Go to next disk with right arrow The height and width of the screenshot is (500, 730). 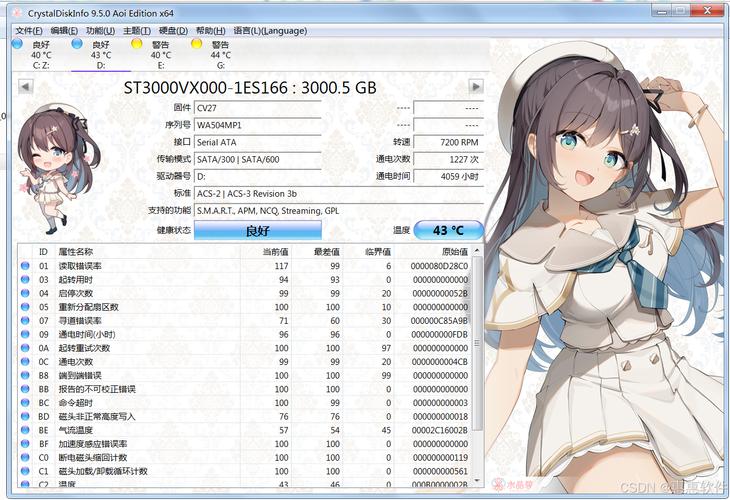coord(476,87)
